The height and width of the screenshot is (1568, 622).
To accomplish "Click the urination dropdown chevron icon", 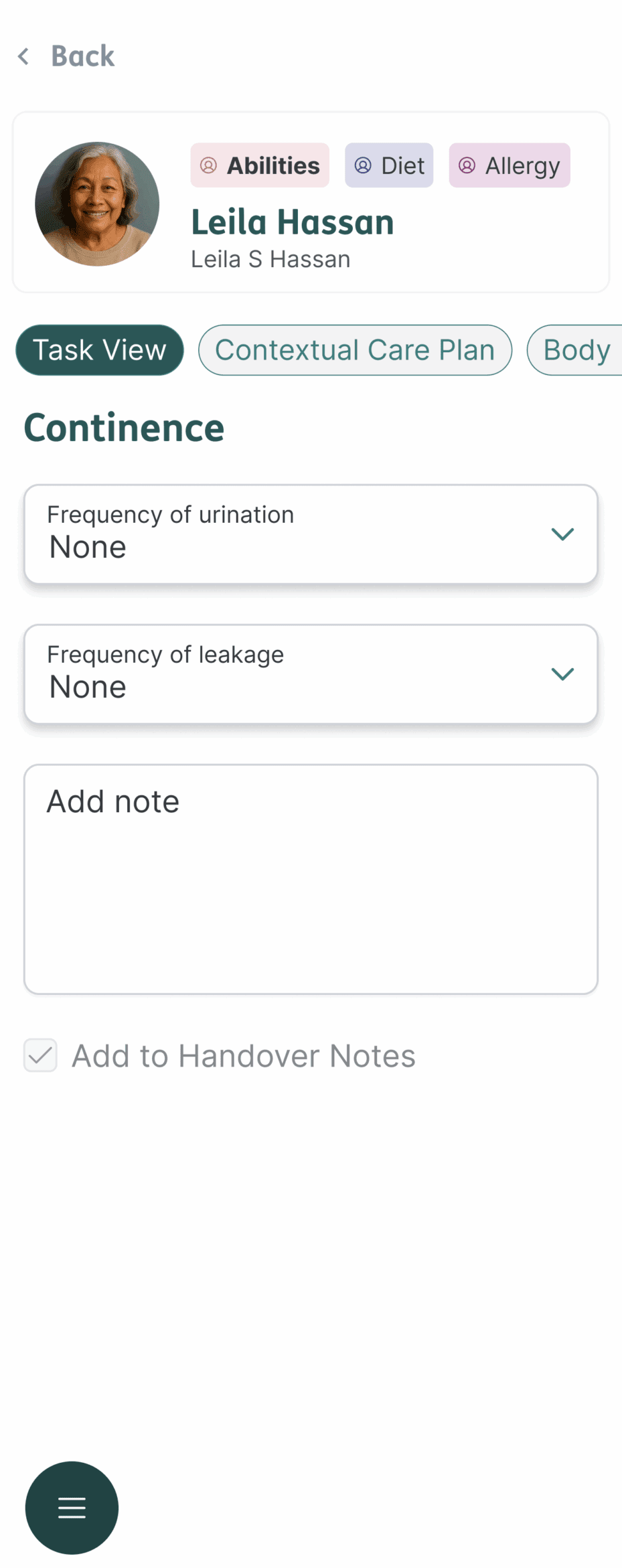I will [562, 534].
